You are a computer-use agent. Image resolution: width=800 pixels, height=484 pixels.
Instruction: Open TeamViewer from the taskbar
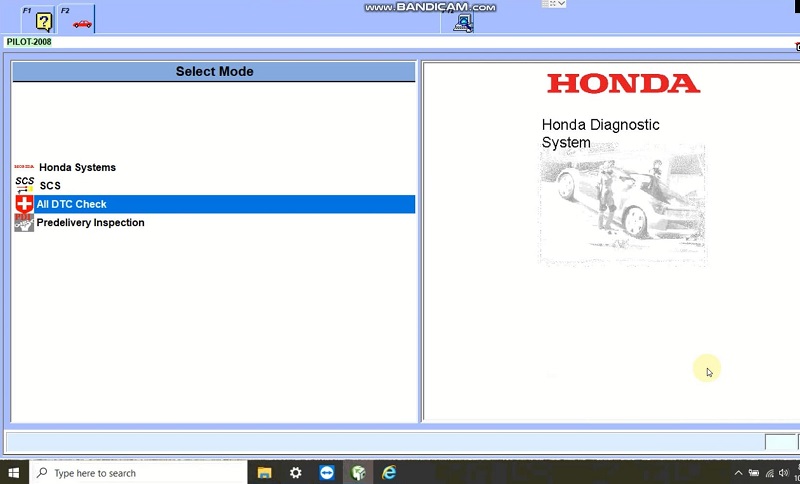click(x=327, y=473)
